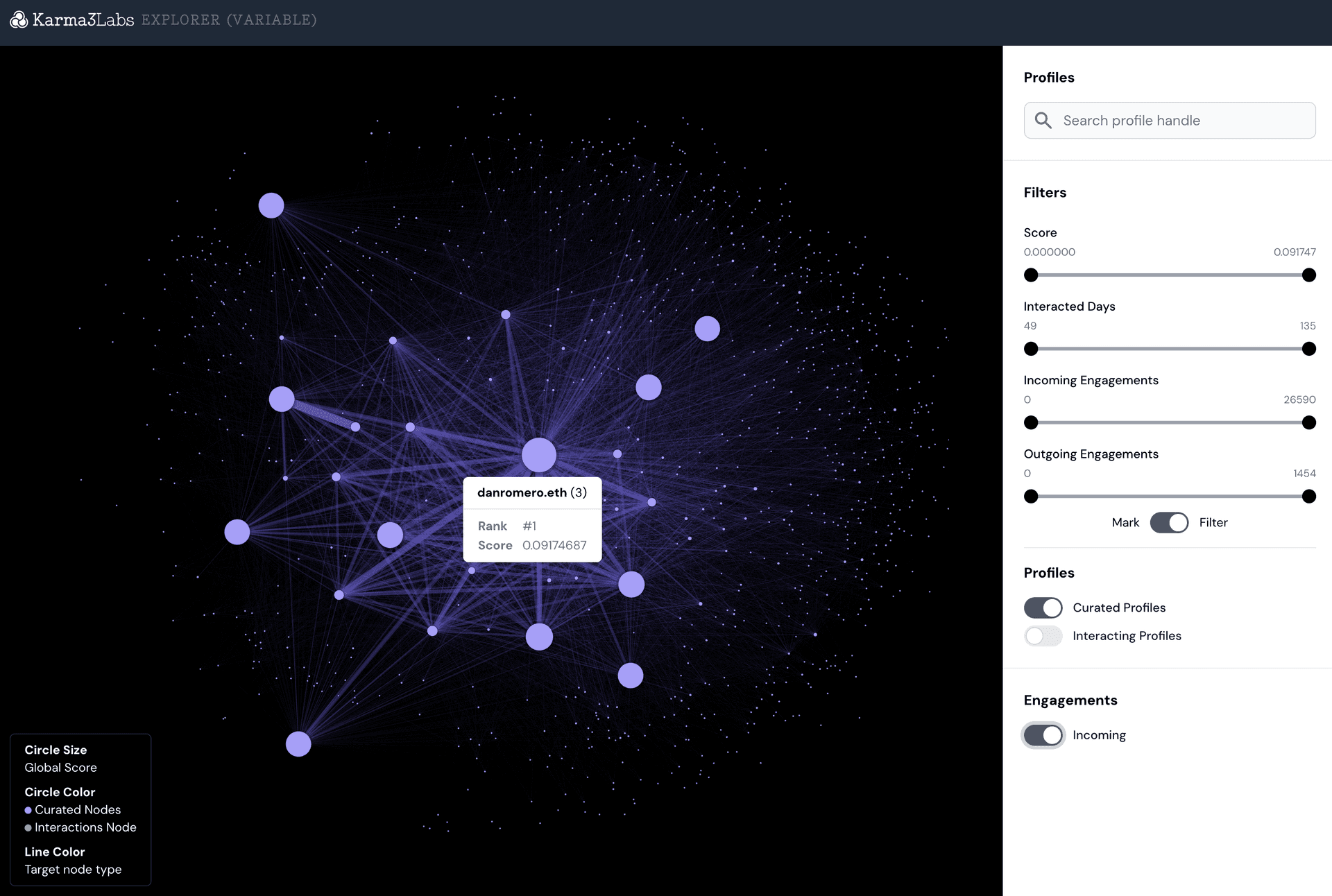
Task: Enable the Interacting Profiles toggle
Action: coord(1043,636)
